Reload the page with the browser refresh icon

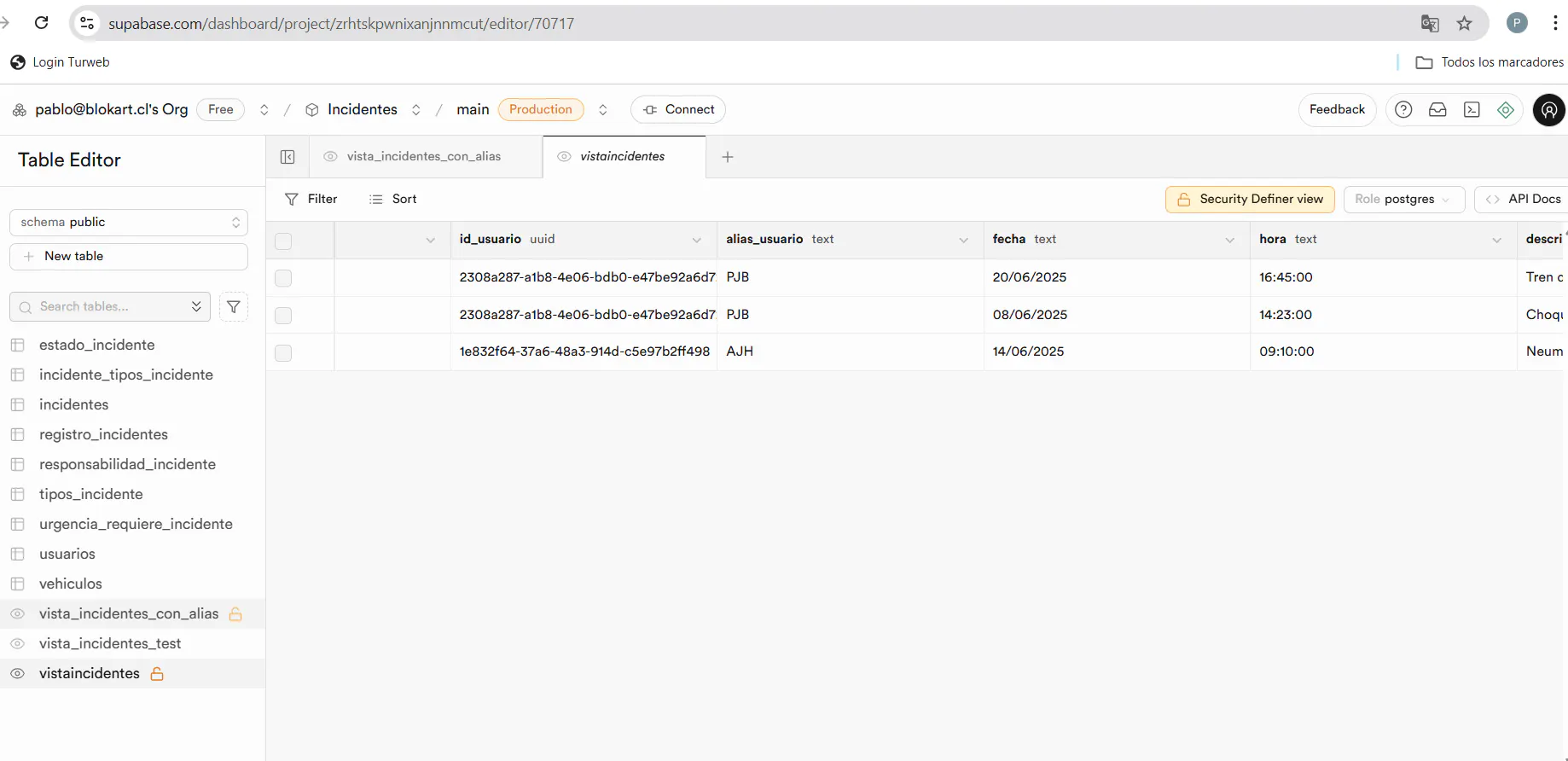click(x=41, y=23)
